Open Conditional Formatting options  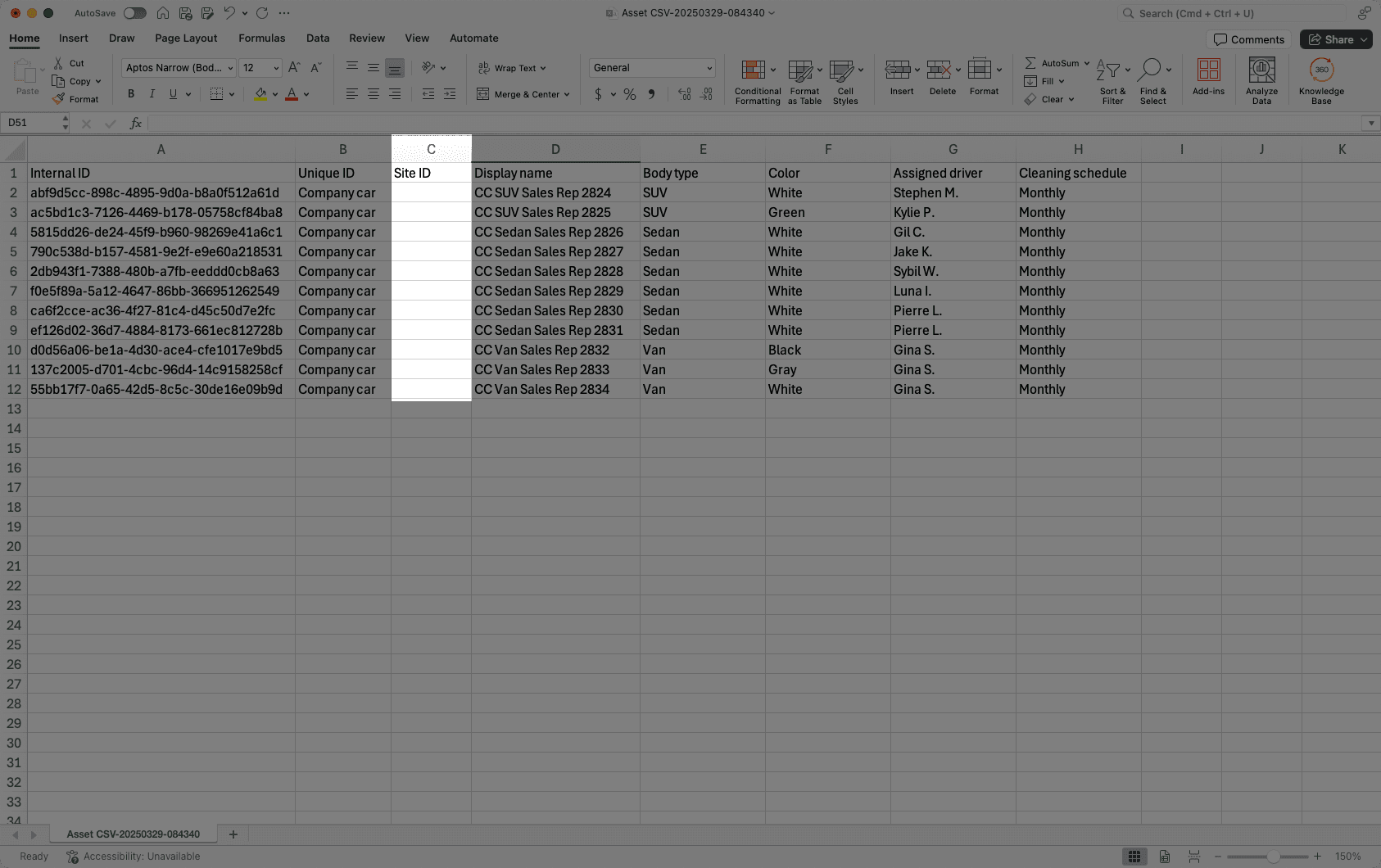pyautogui.click(x=756, y=79)
